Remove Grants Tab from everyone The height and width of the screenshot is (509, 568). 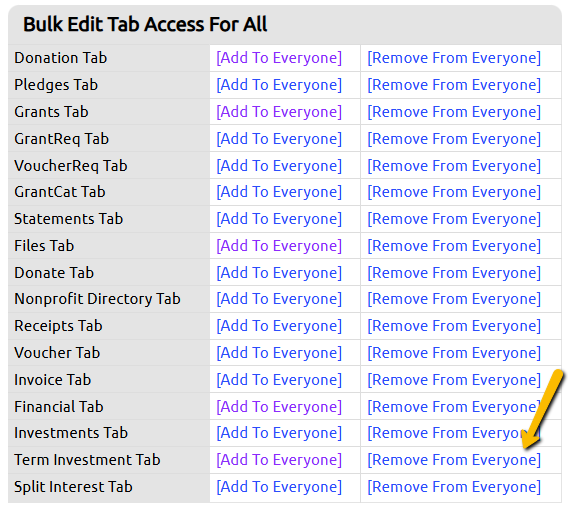pyautogui.click(x=454, y=112)
